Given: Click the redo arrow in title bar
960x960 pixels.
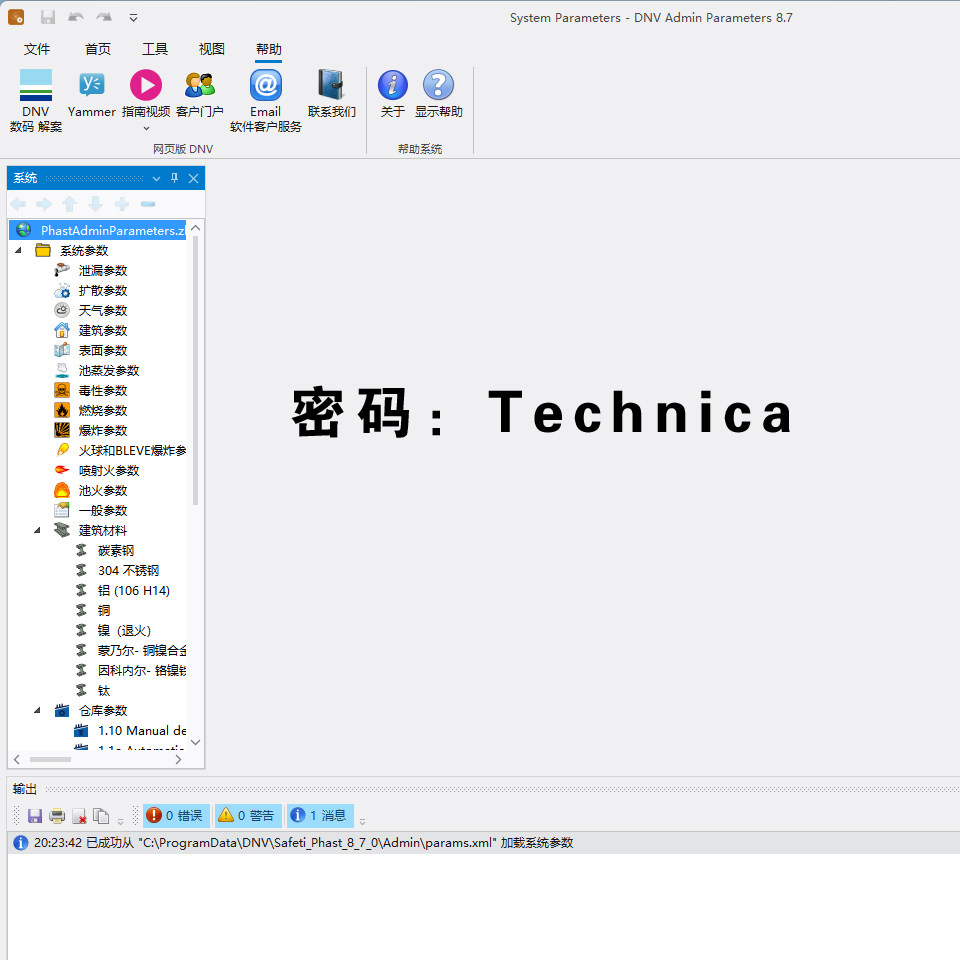Looking at the screenshot, I should click(x=104, y=17).
